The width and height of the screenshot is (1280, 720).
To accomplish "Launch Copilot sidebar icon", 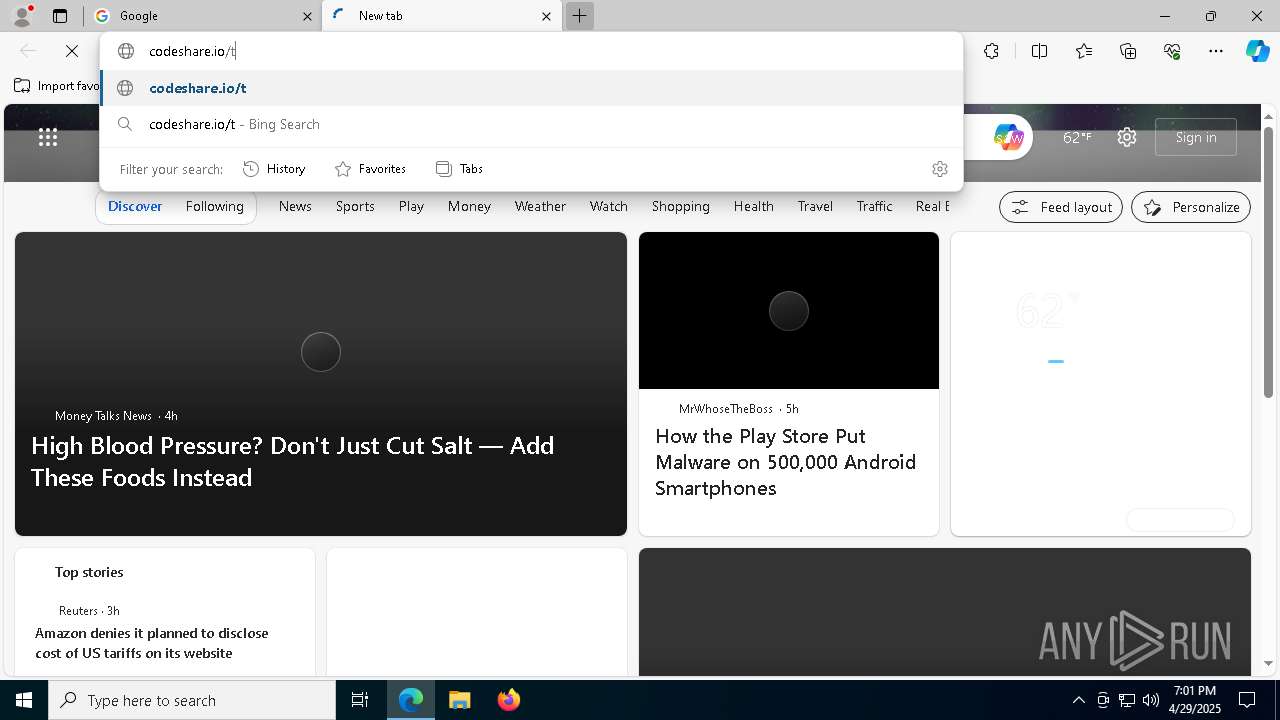I will pyautogui.click(x=1258, y=51).
